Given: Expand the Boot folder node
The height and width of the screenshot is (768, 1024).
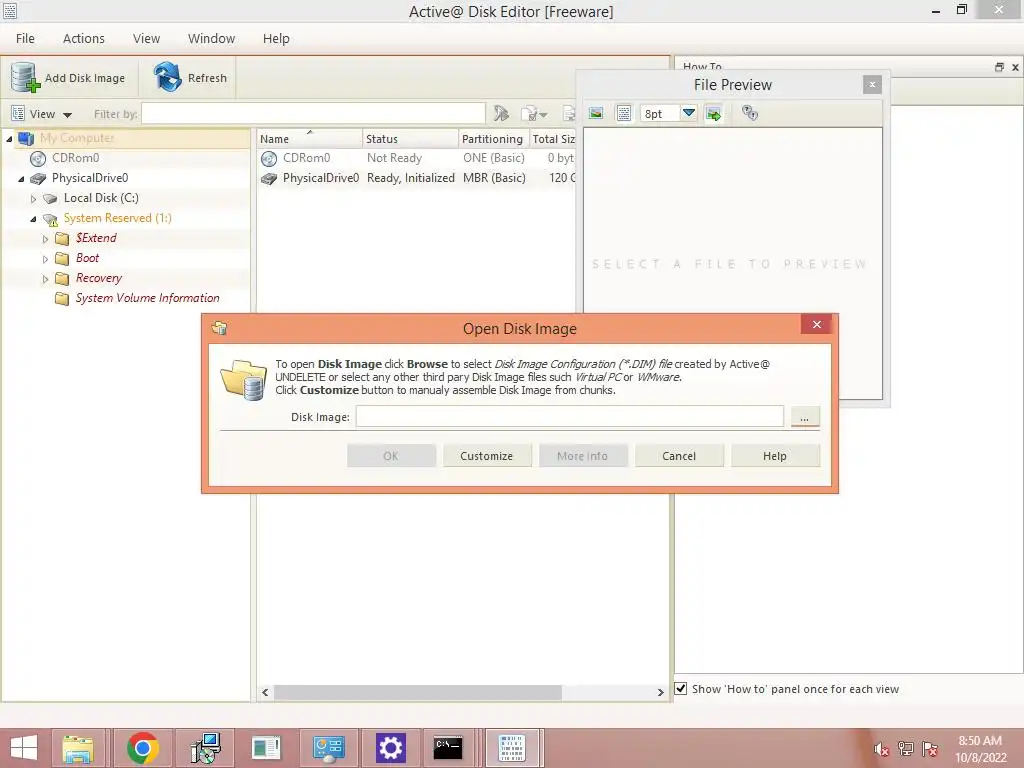Looking at the screenshot, I should (x=45, y=259).
